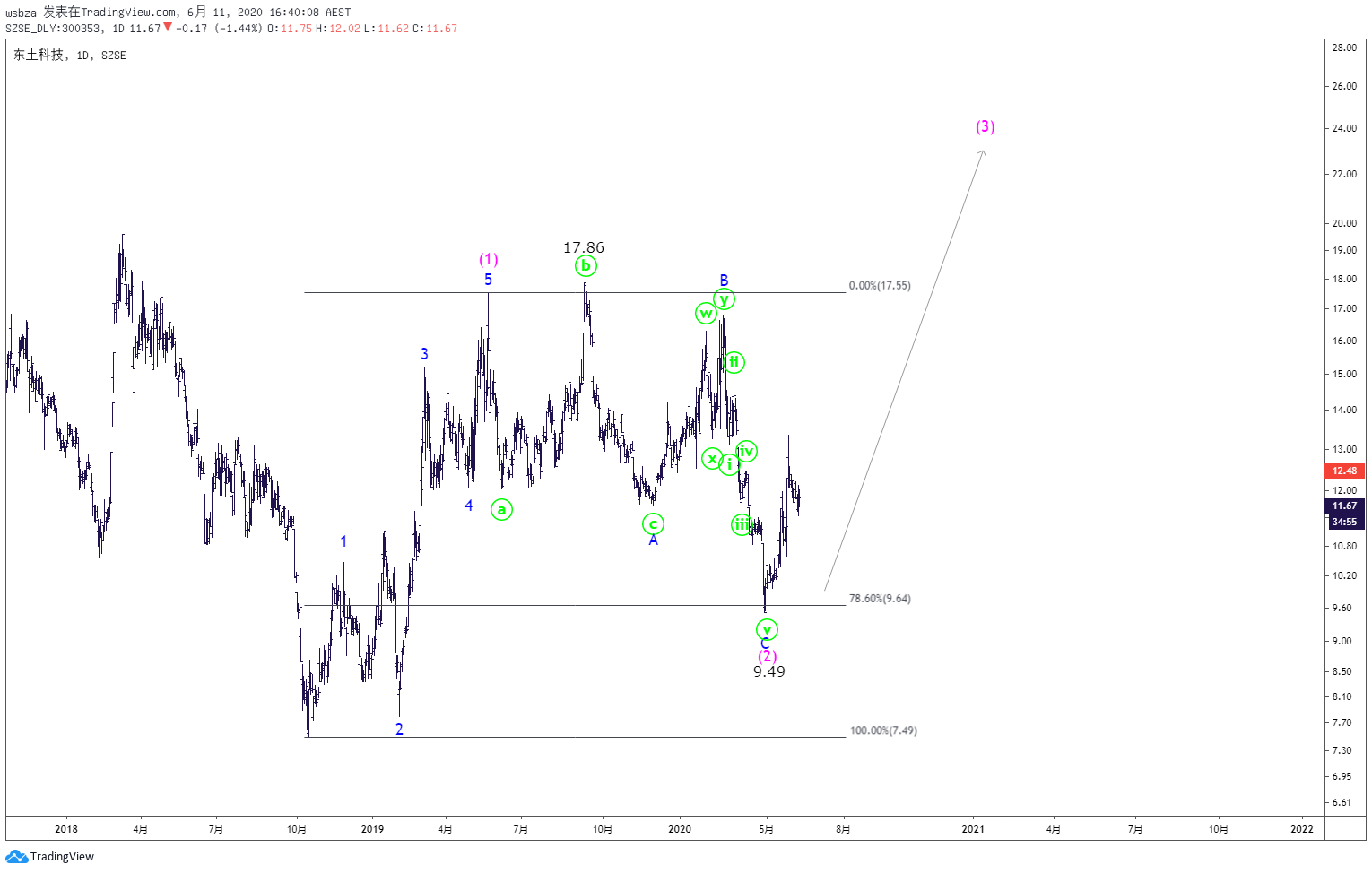Select the green circled w wave label
The width and height of the screenshot is (1372, 873).
(706, 313)
